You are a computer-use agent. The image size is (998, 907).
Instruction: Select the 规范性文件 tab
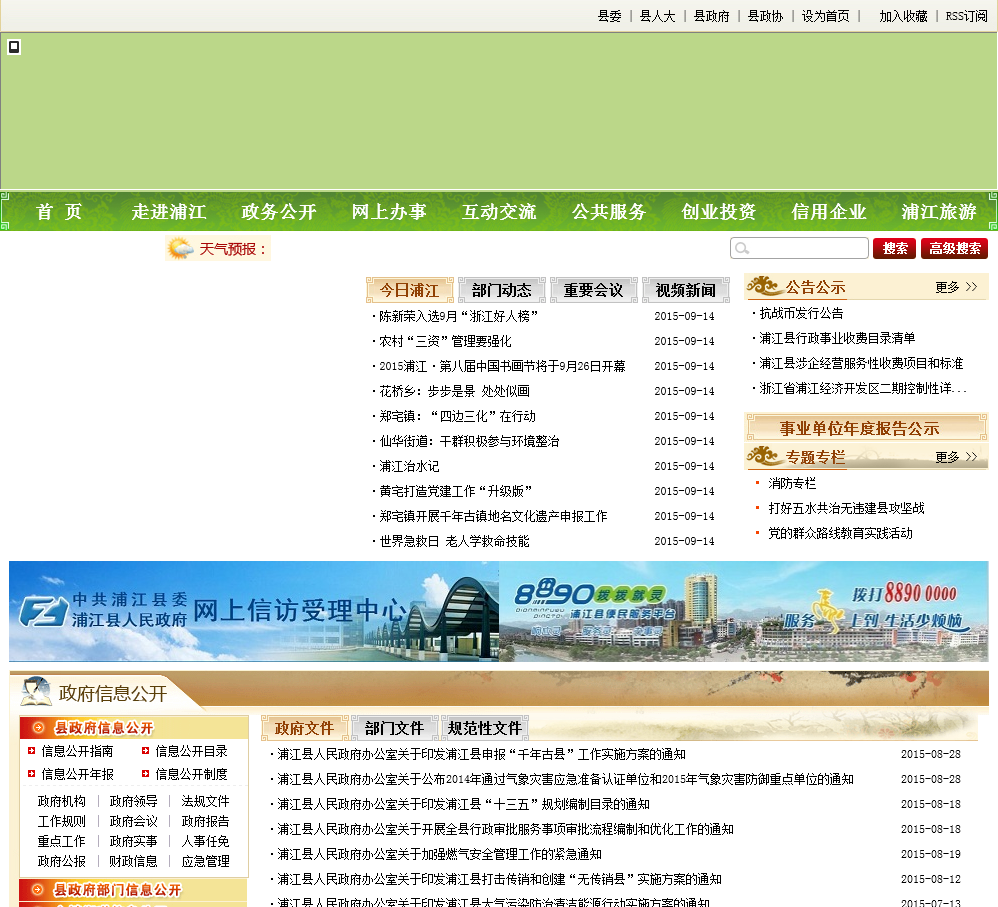pos(484,728)
